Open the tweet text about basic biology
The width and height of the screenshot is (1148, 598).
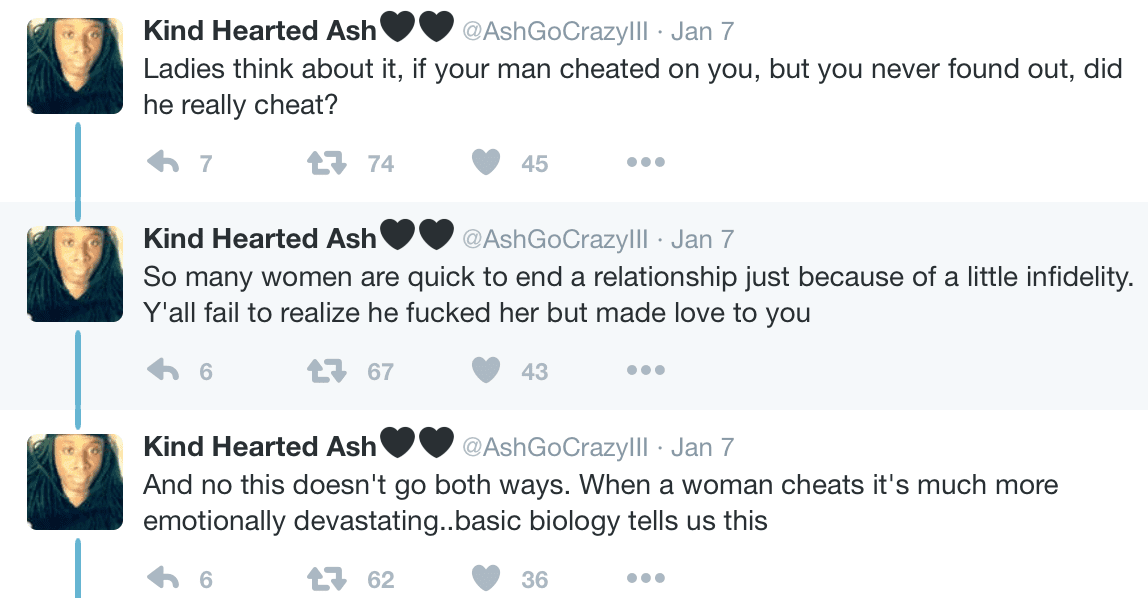tap(600, 503)
